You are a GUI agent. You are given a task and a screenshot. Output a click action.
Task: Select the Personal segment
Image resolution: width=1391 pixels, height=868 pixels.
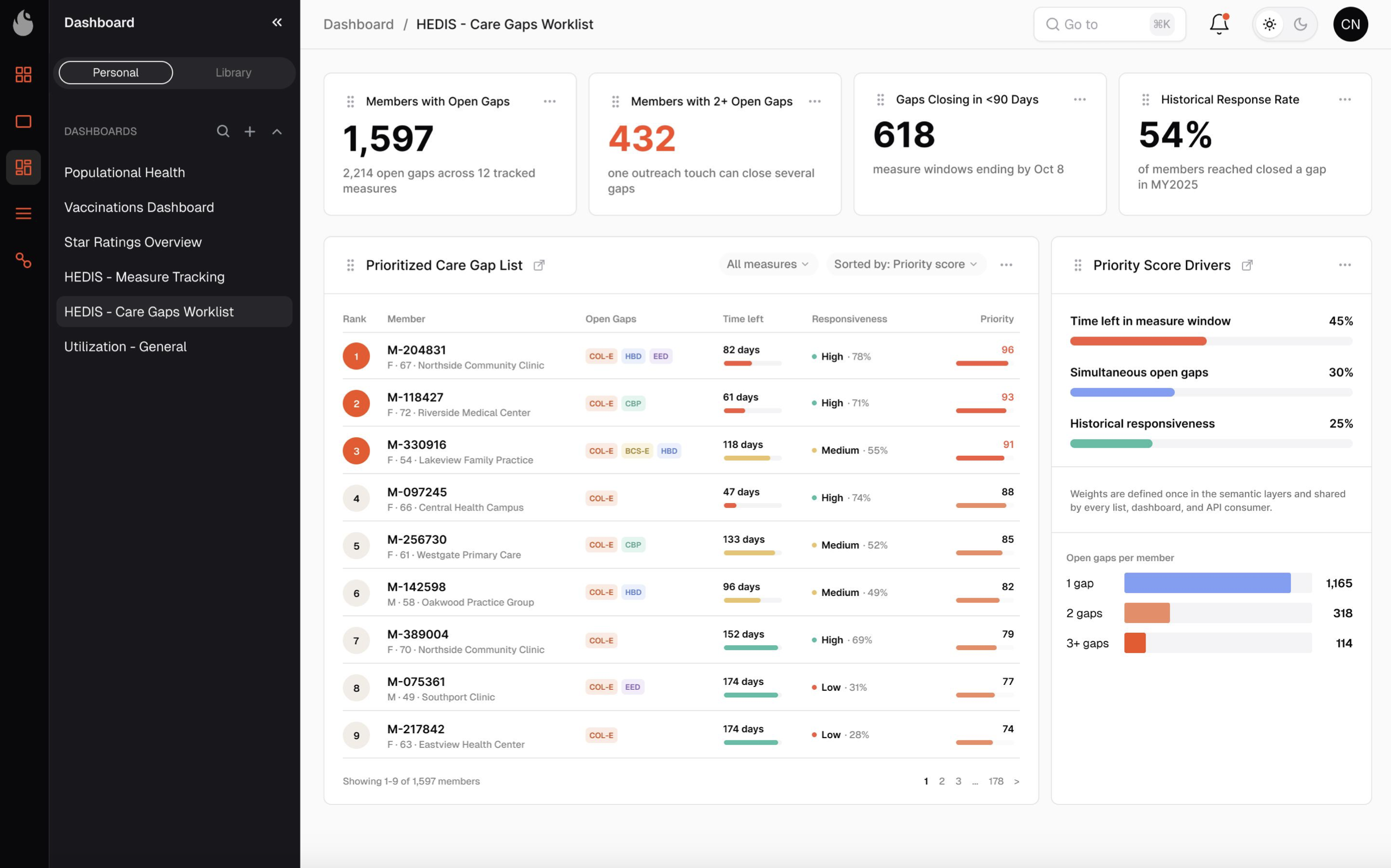(x=115, y=72)
